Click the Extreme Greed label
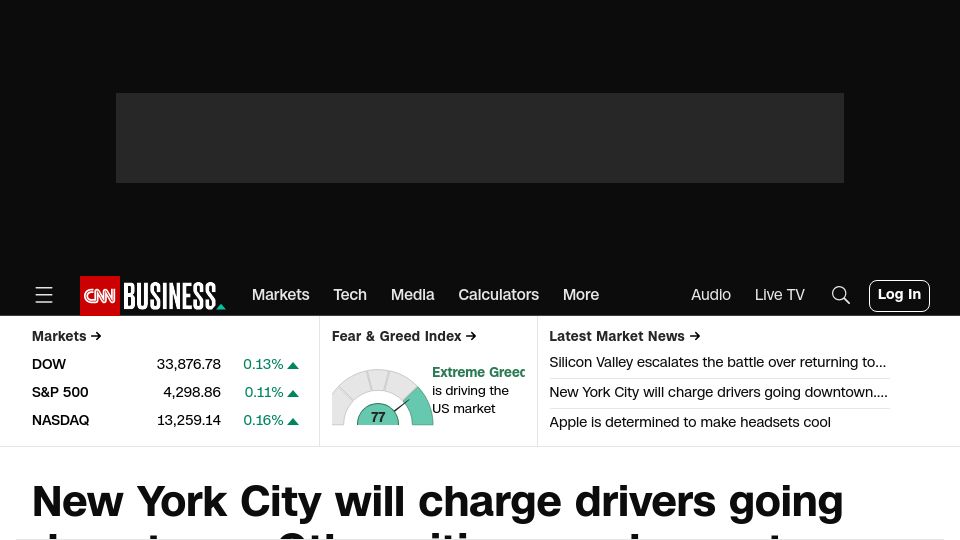The height and width of the screenshot is (540, 960). (478, 372)
